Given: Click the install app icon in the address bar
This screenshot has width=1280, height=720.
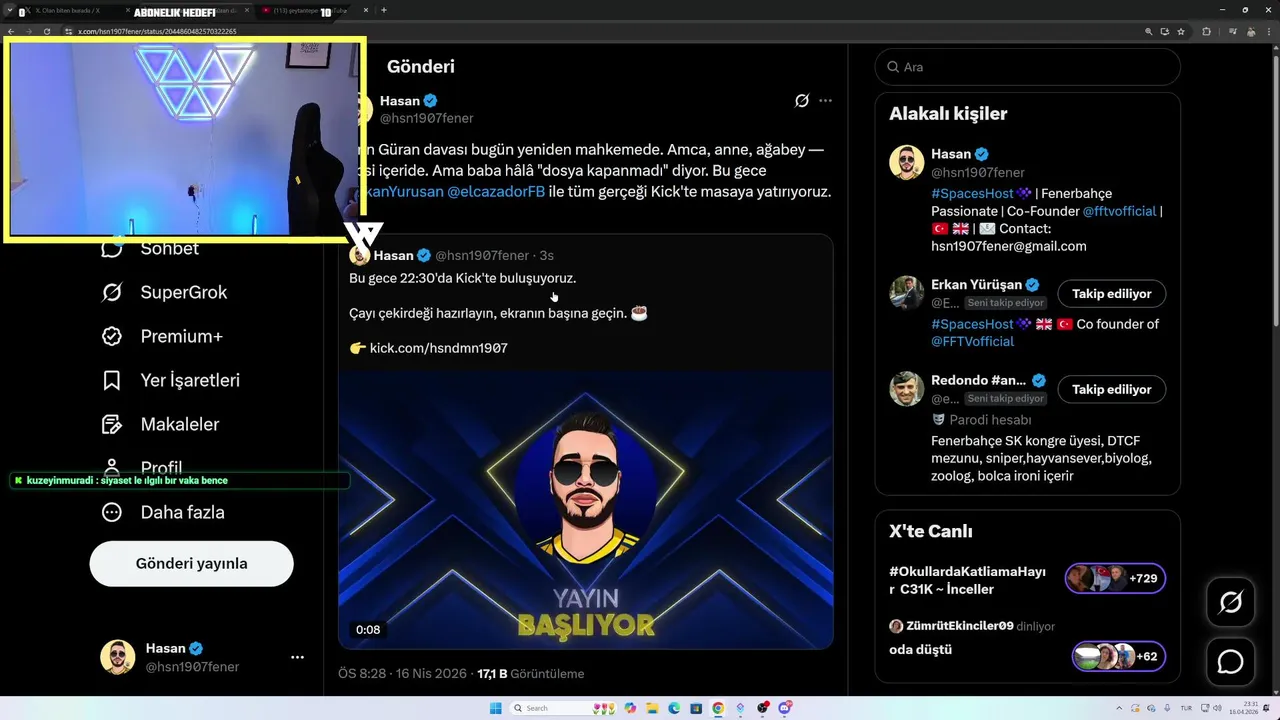Looking at the screenshot, I should 1165,31.
